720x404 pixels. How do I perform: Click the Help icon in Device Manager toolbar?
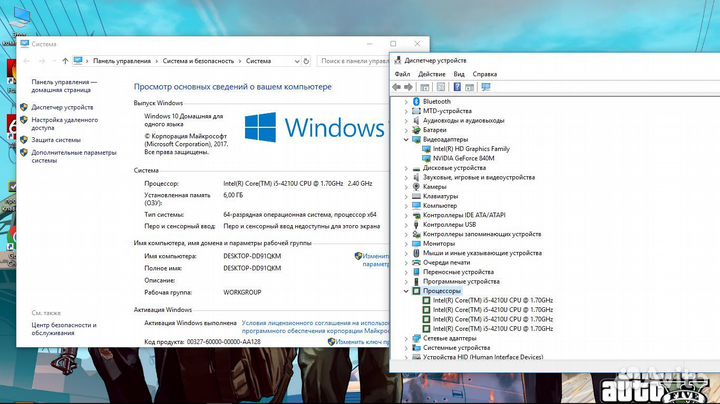(x=457, y=87)
